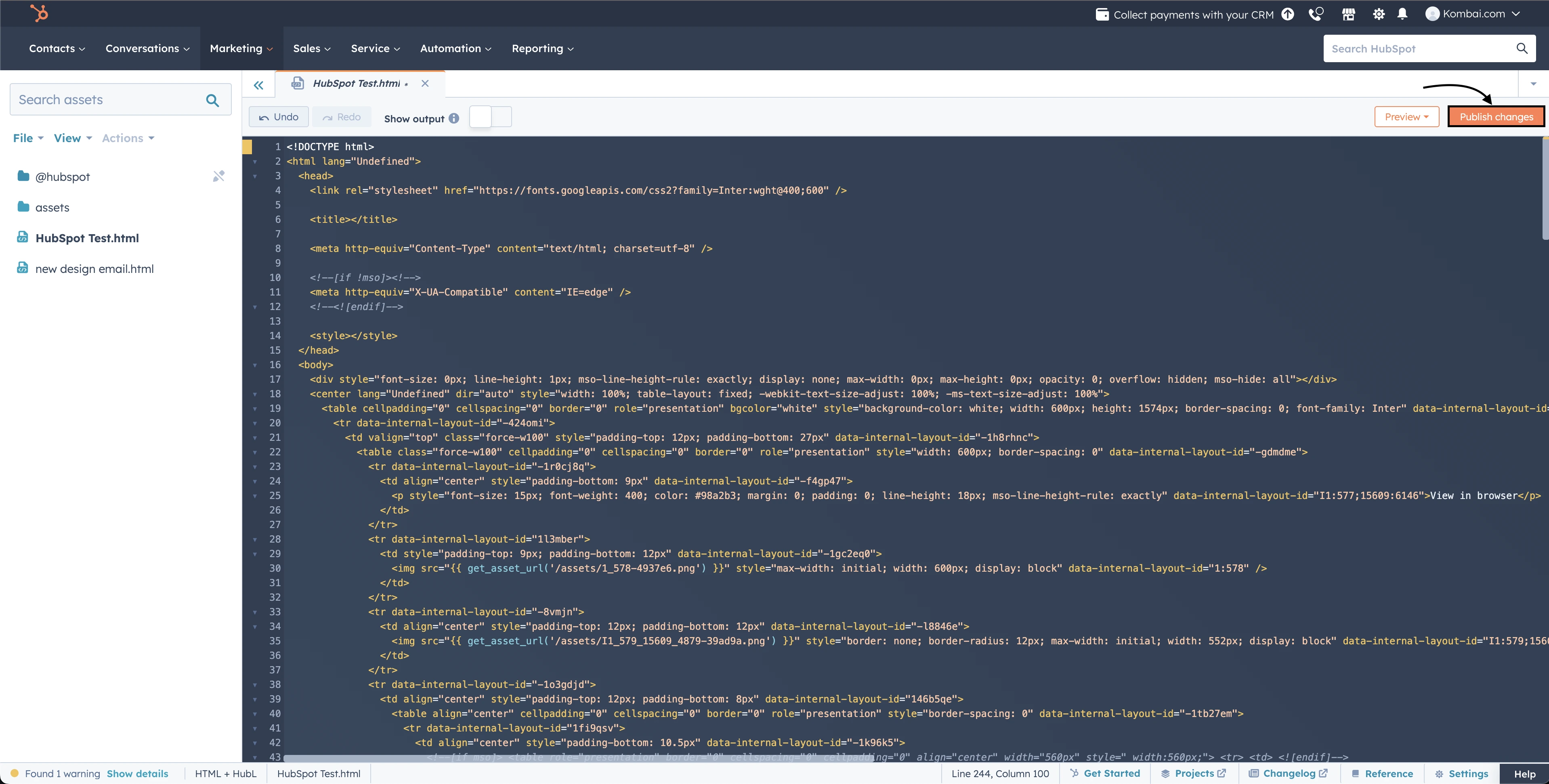Open the notifications bell
1549x784 pixels.
click(1402, 14)
